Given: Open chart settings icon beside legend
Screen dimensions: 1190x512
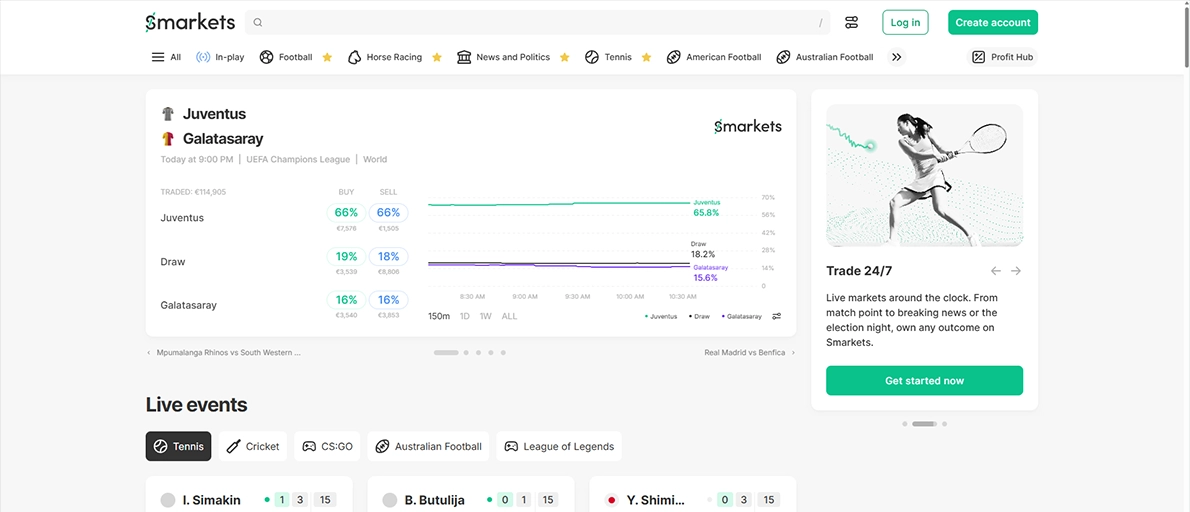Looking at the screenshot, I should (776, 316).
